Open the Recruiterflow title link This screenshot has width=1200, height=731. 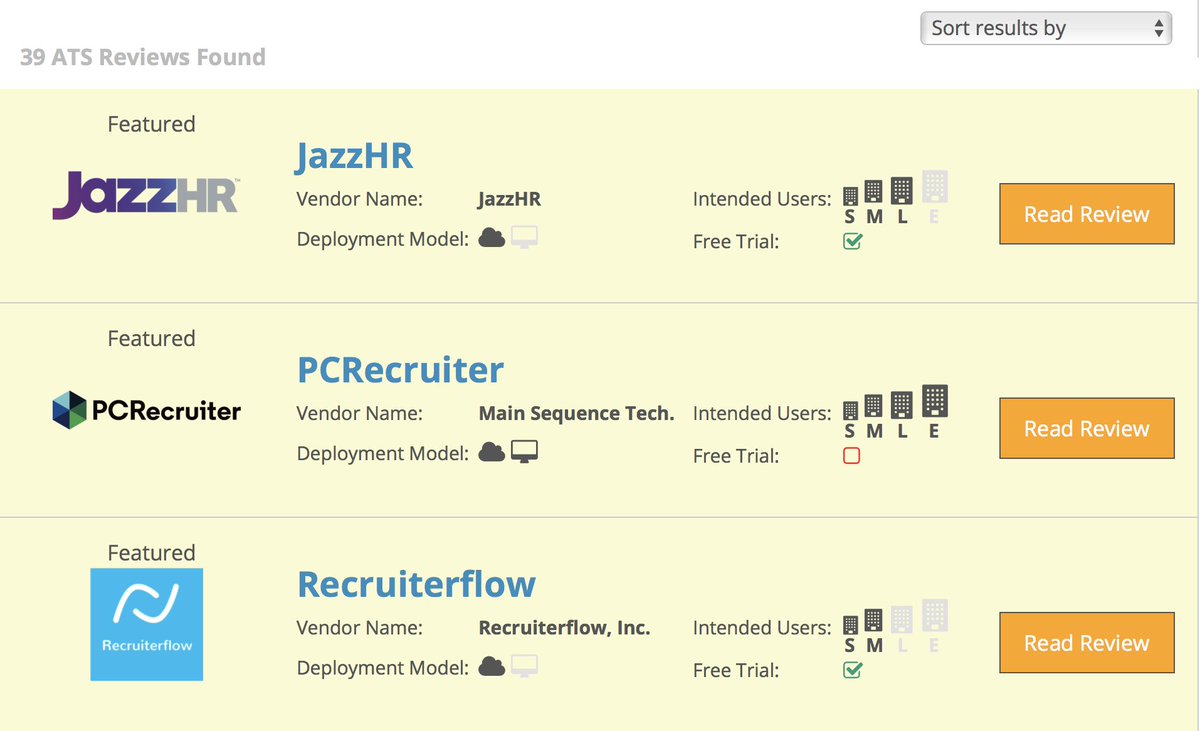tap(416, 584)
